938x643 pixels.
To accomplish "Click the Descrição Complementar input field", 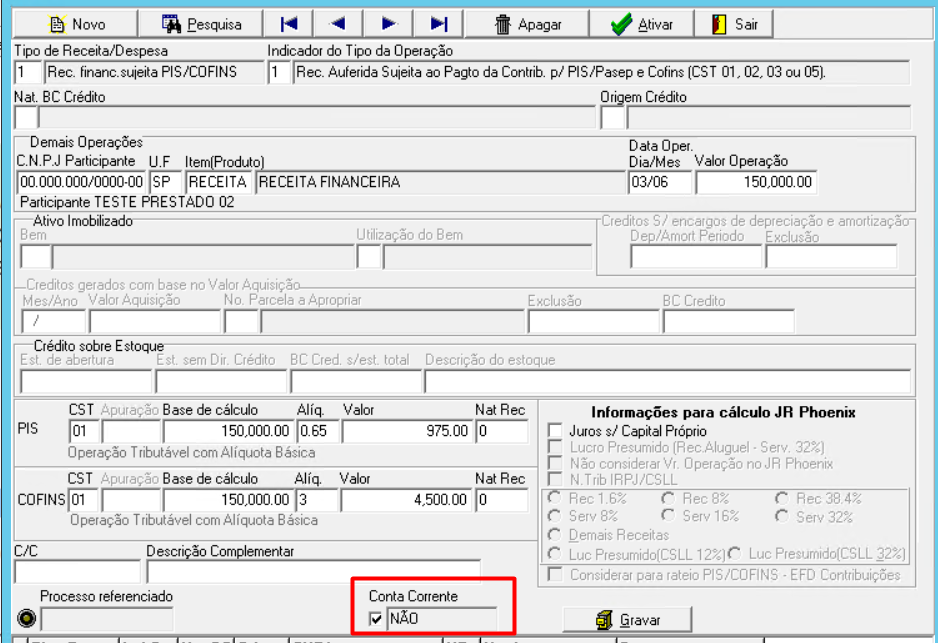I will pos(313,572).
